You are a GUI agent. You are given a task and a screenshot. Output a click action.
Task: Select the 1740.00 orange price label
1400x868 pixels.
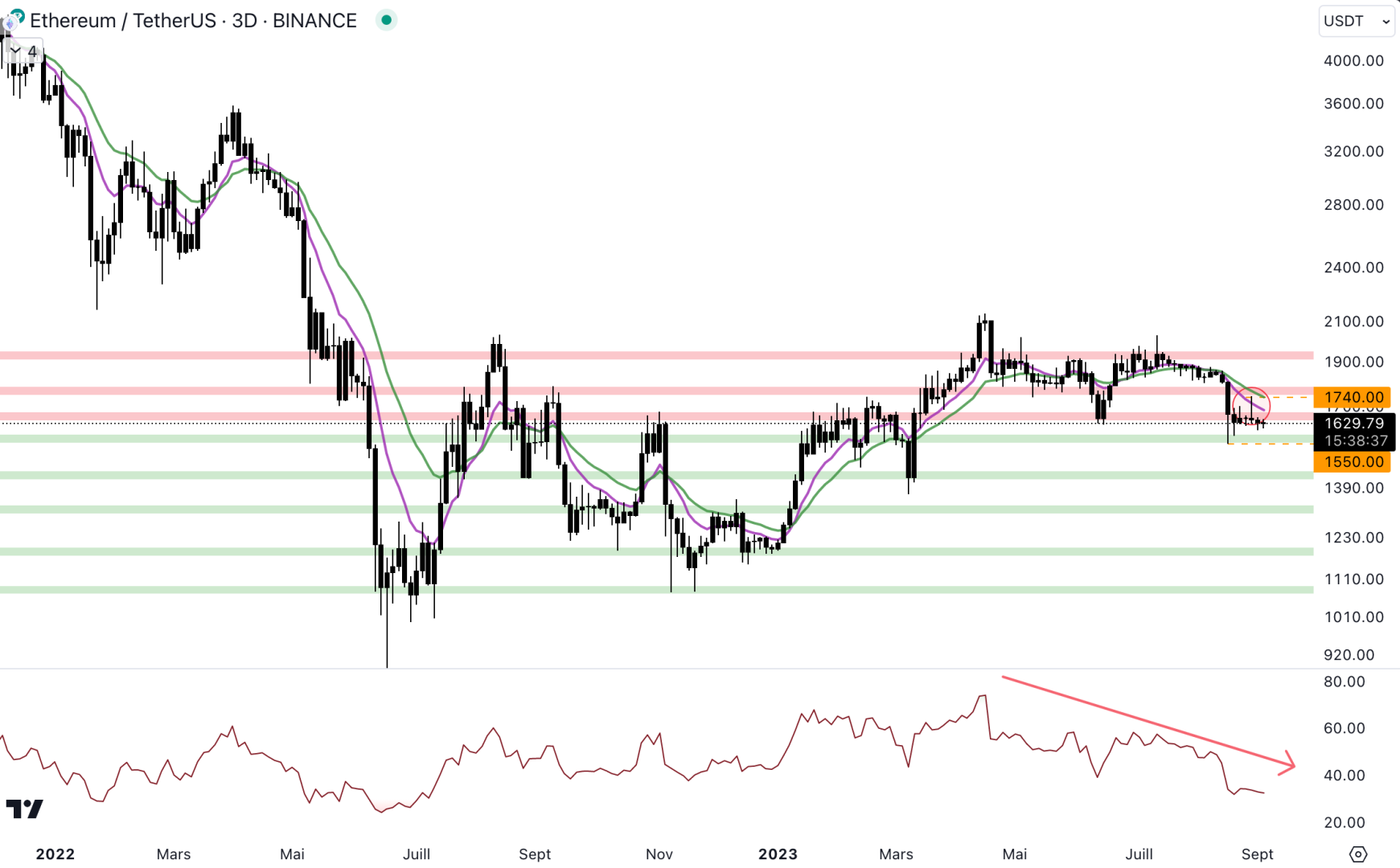tap(1353, 397)
